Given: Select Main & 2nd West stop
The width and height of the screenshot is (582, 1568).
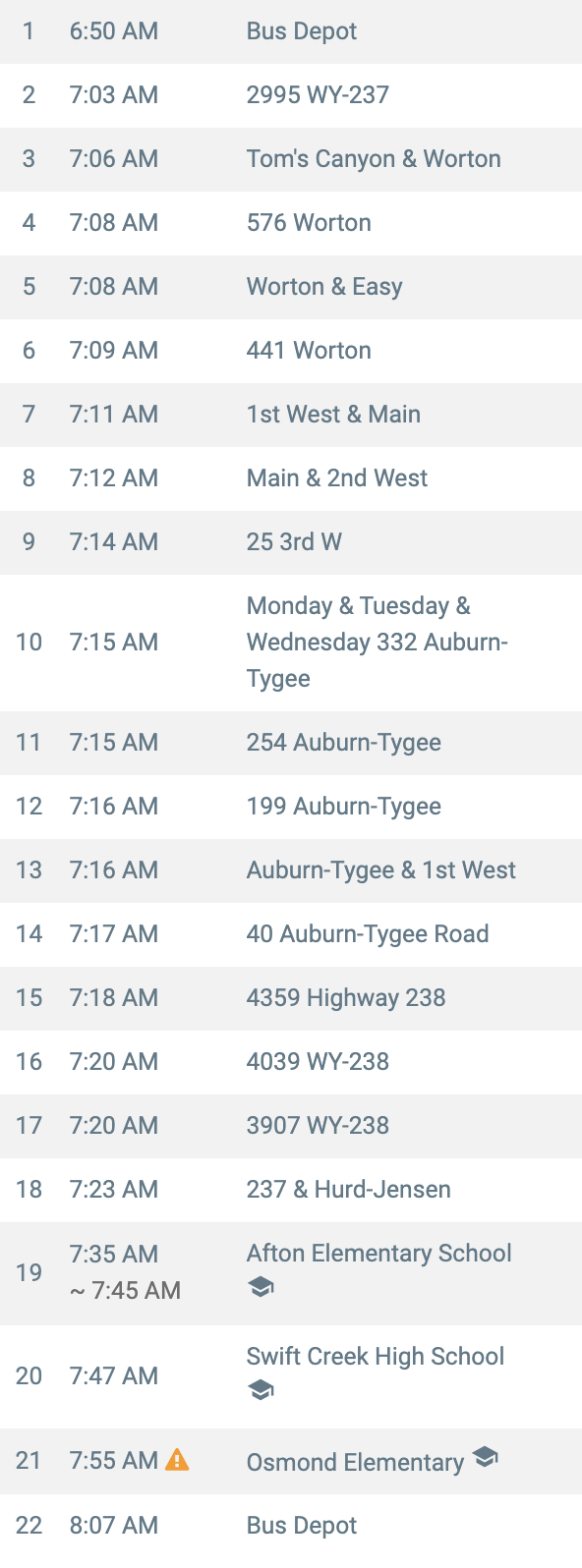Looking at the screenshot, I should click(x=291, y=478).
